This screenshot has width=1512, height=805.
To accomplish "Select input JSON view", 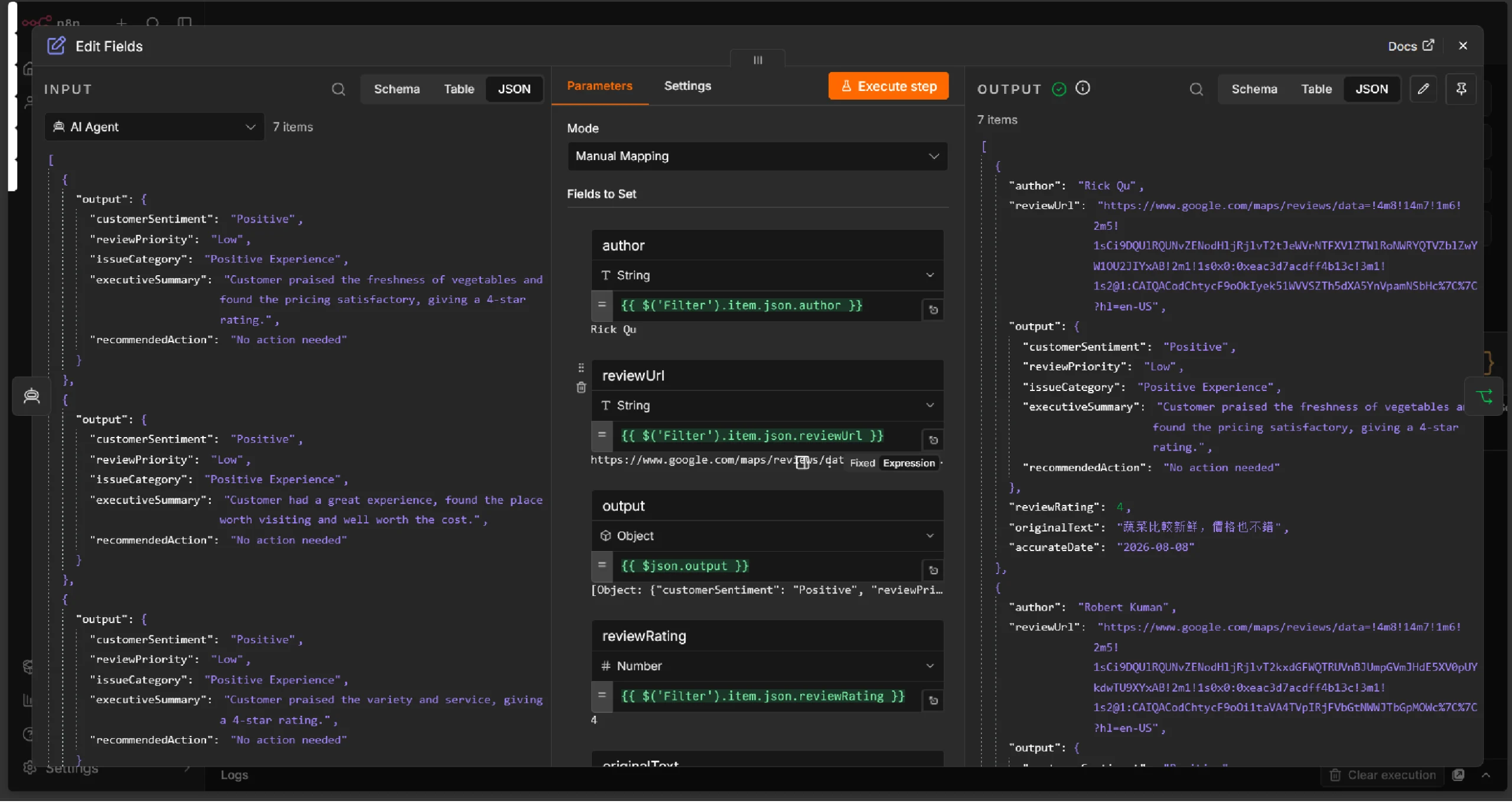I will [x=514, y=89].
